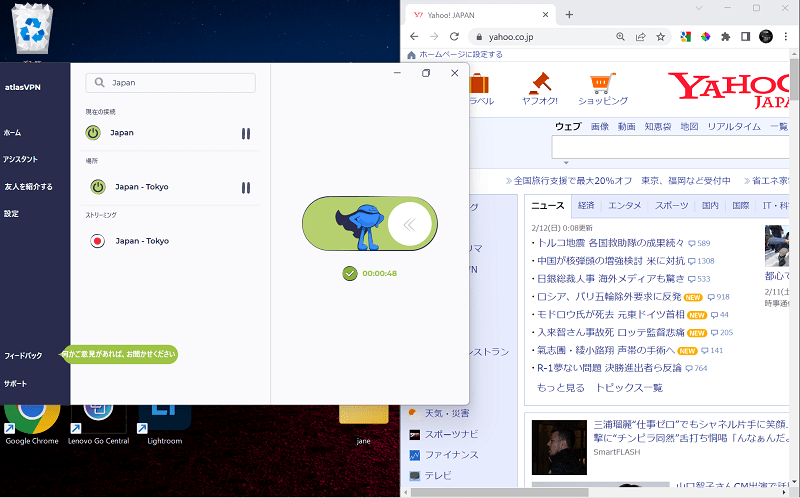This screenshot has width=800, height=498.
Task: Select the streaming Japan - Tokyo server
Action: click(x=142, y=241)
